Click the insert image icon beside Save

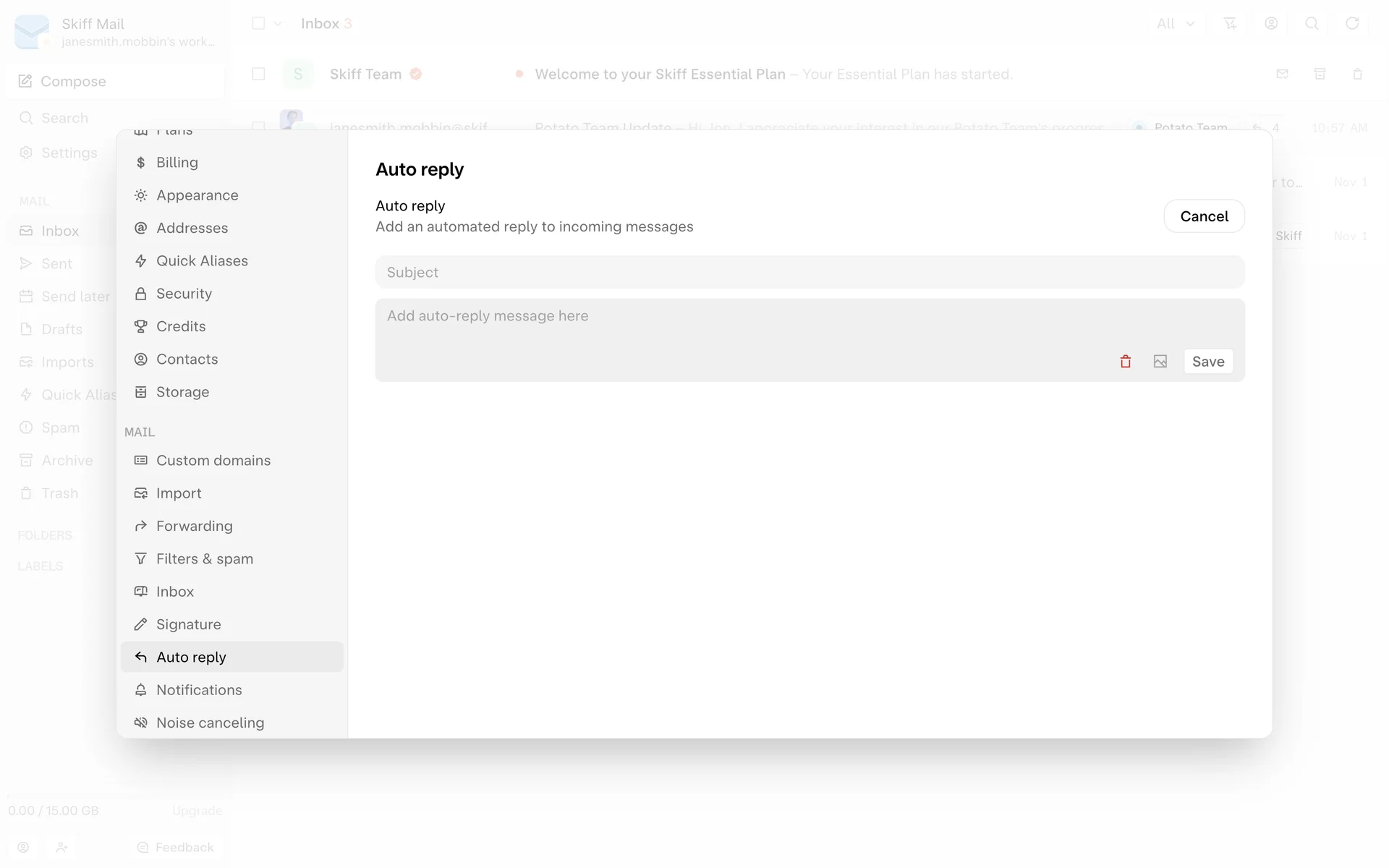point(1160,362)
